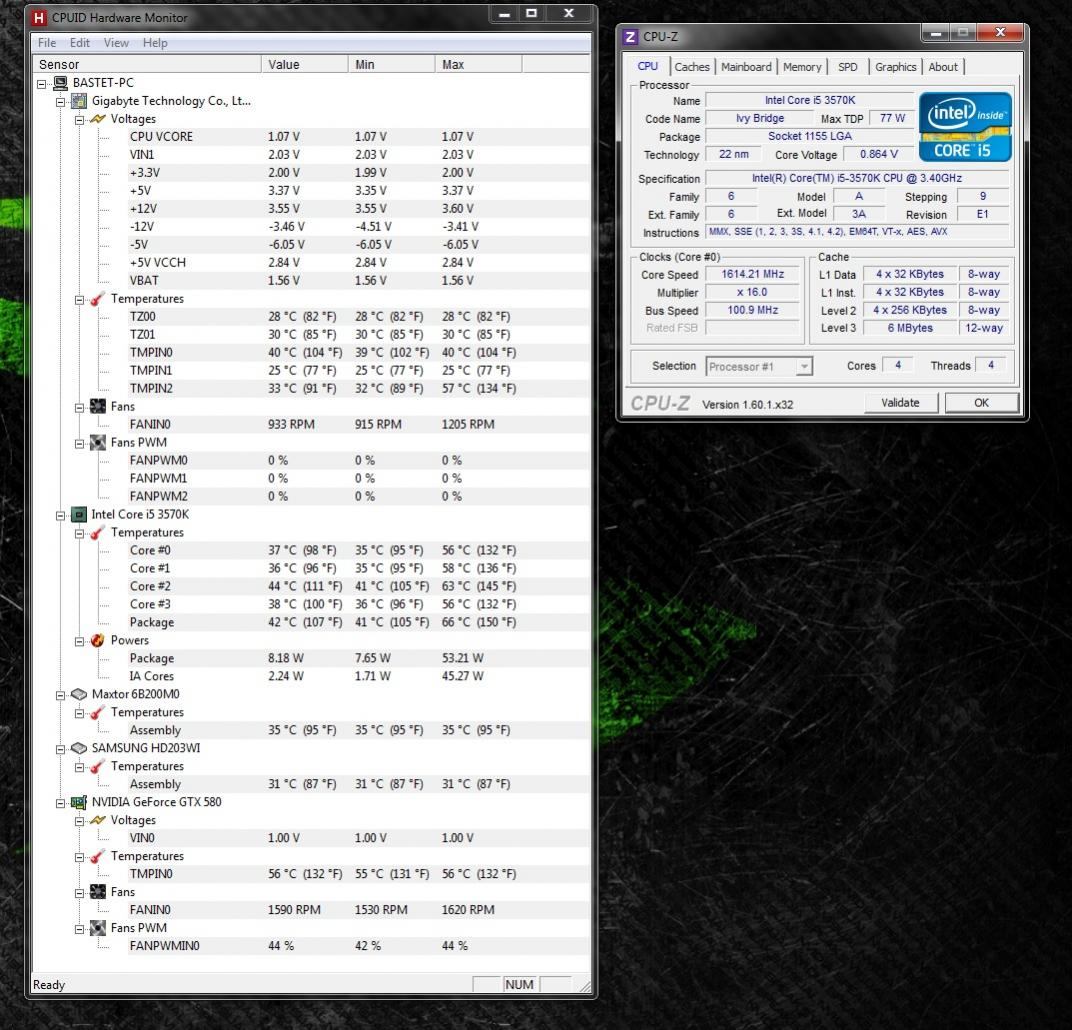The image size is (1072, 1030).
Task: Switch to the Memory tab in CPU-Z
Action: [x=802, y=67]
